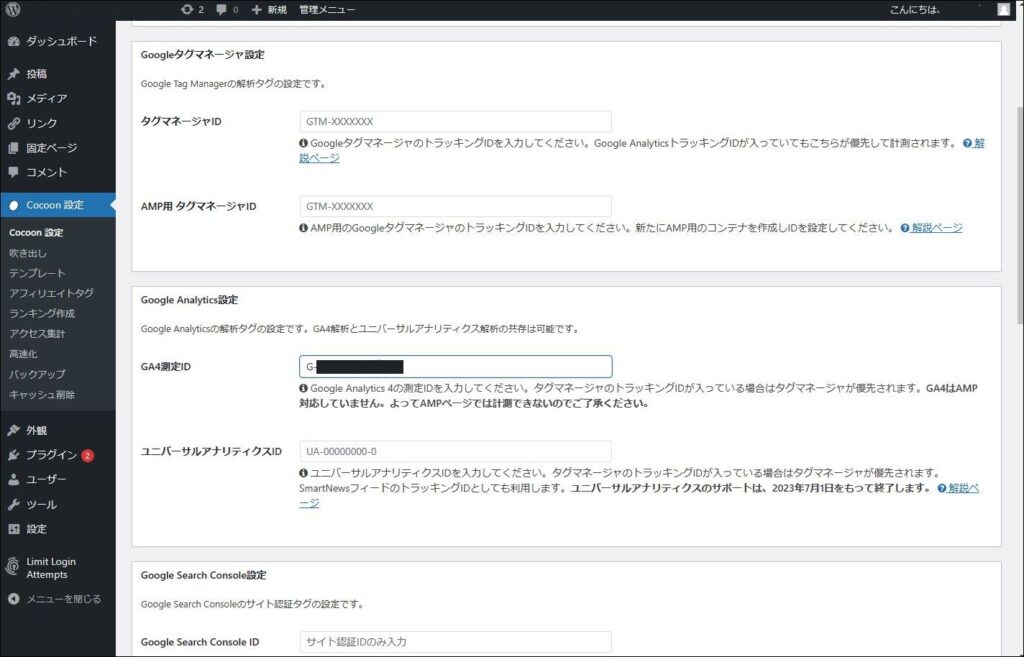Click the plugin update badge showing 2
The image size is (1024, 657).
(88, 455)
